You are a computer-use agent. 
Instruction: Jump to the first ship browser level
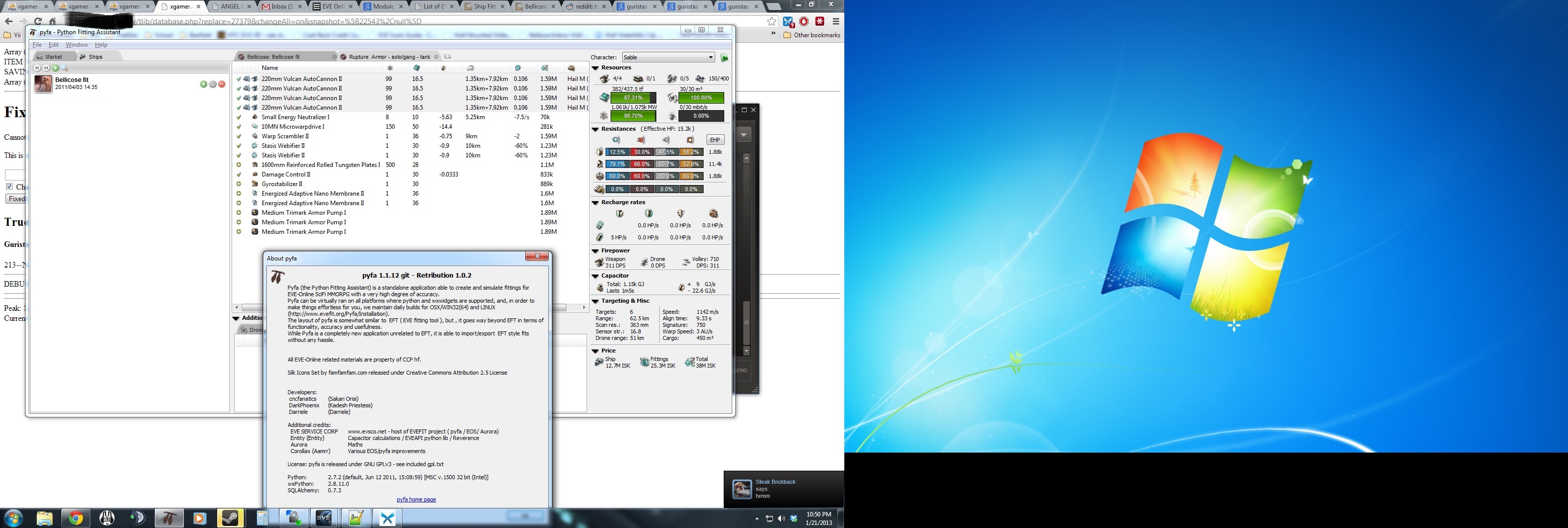[38, 68]
